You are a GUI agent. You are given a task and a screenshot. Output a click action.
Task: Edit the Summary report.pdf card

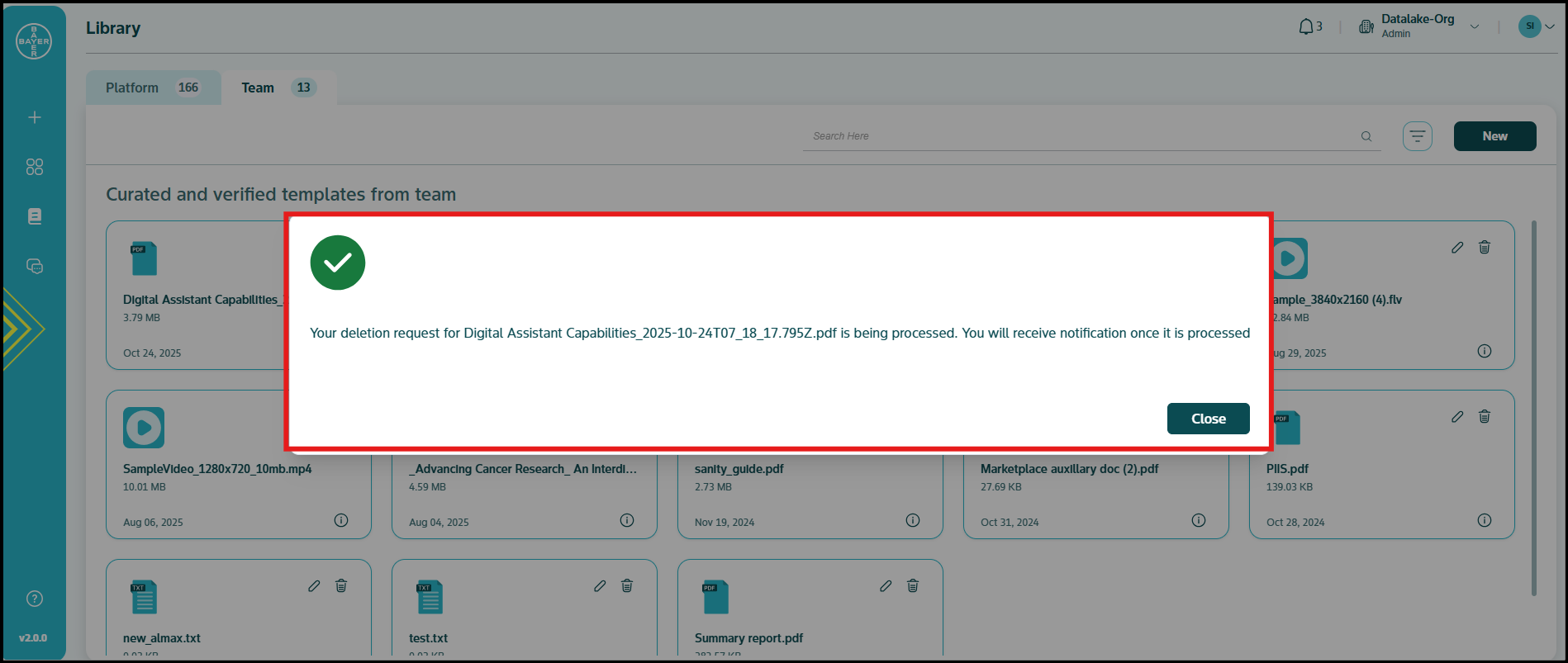[886, 585]
